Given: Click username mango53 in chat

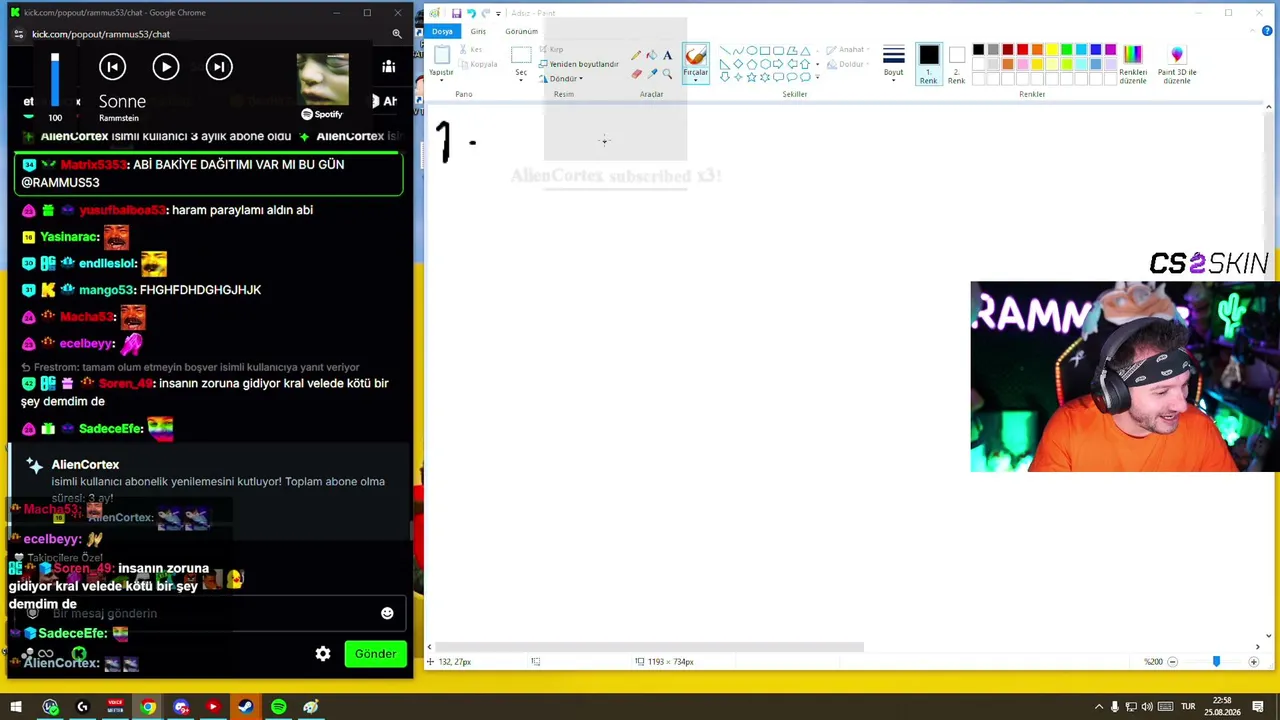Looking at the screenshot, I should point(106,290).
